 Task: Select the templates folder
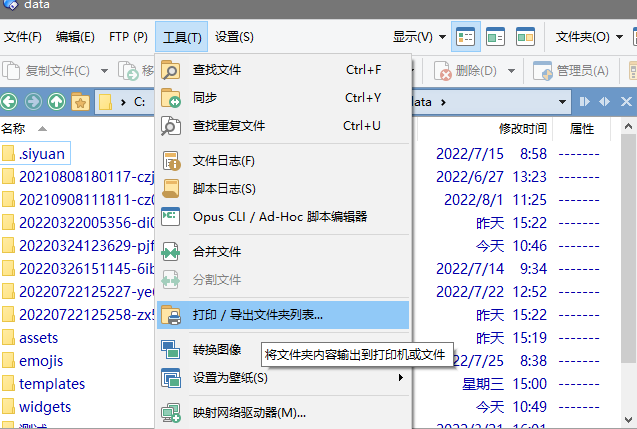43,384
